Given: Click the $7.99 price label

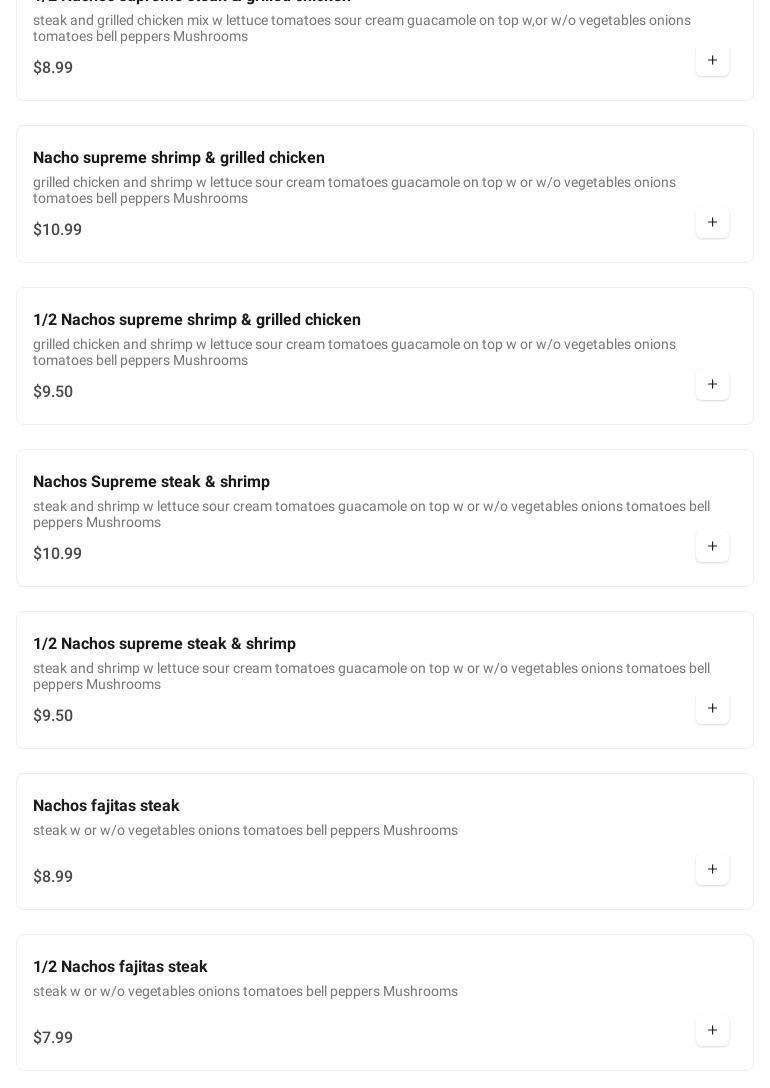Looking at the screenshot, I should coord(53,1038).
